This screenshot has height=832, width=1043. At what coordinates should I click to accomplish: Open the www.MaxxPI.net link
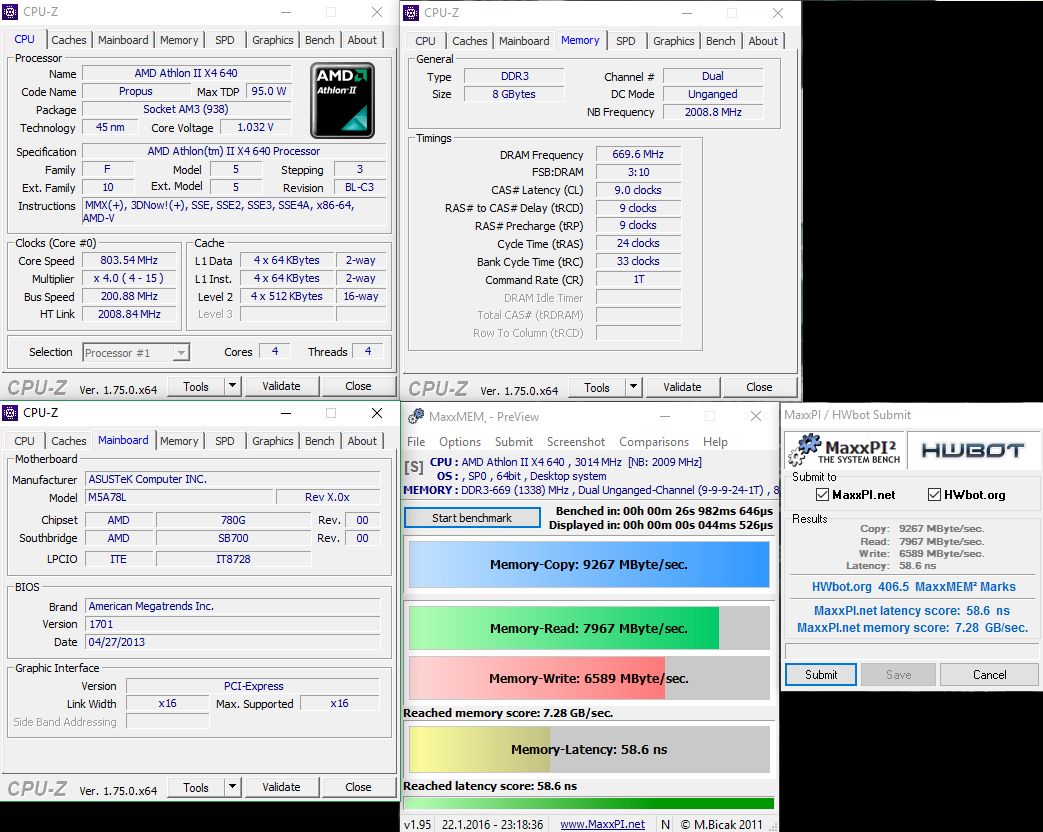tap(603, 824)
